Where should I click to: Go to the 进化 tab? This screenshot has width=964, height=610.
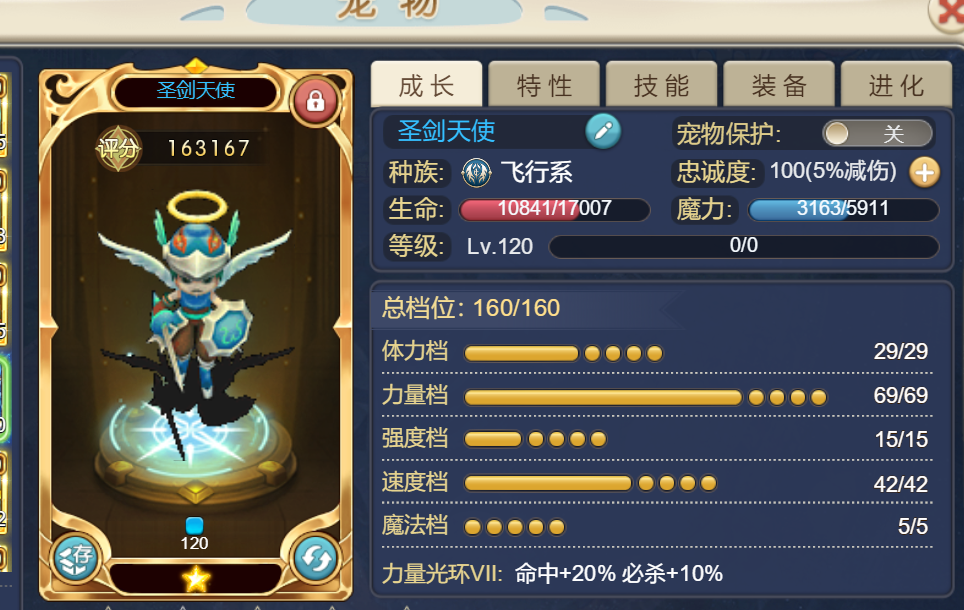[896, 85]
